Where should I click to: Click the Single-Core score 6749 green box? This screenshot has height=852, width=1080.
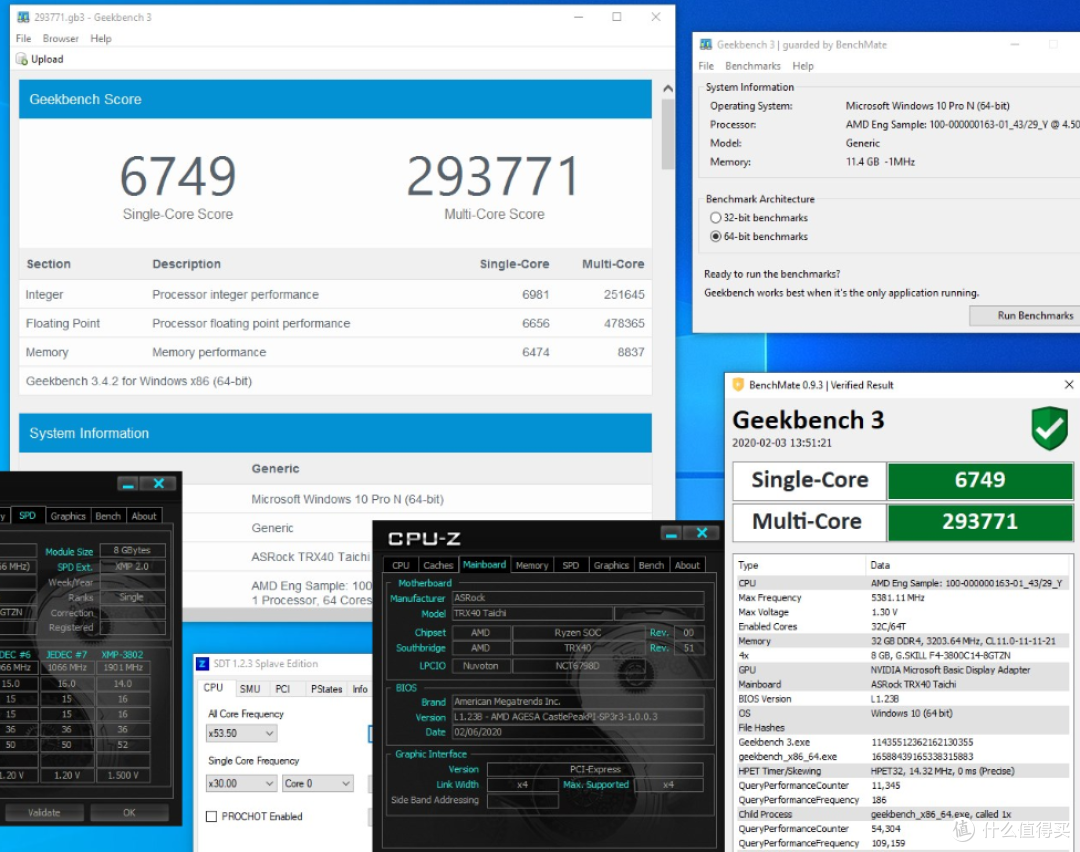980,480
